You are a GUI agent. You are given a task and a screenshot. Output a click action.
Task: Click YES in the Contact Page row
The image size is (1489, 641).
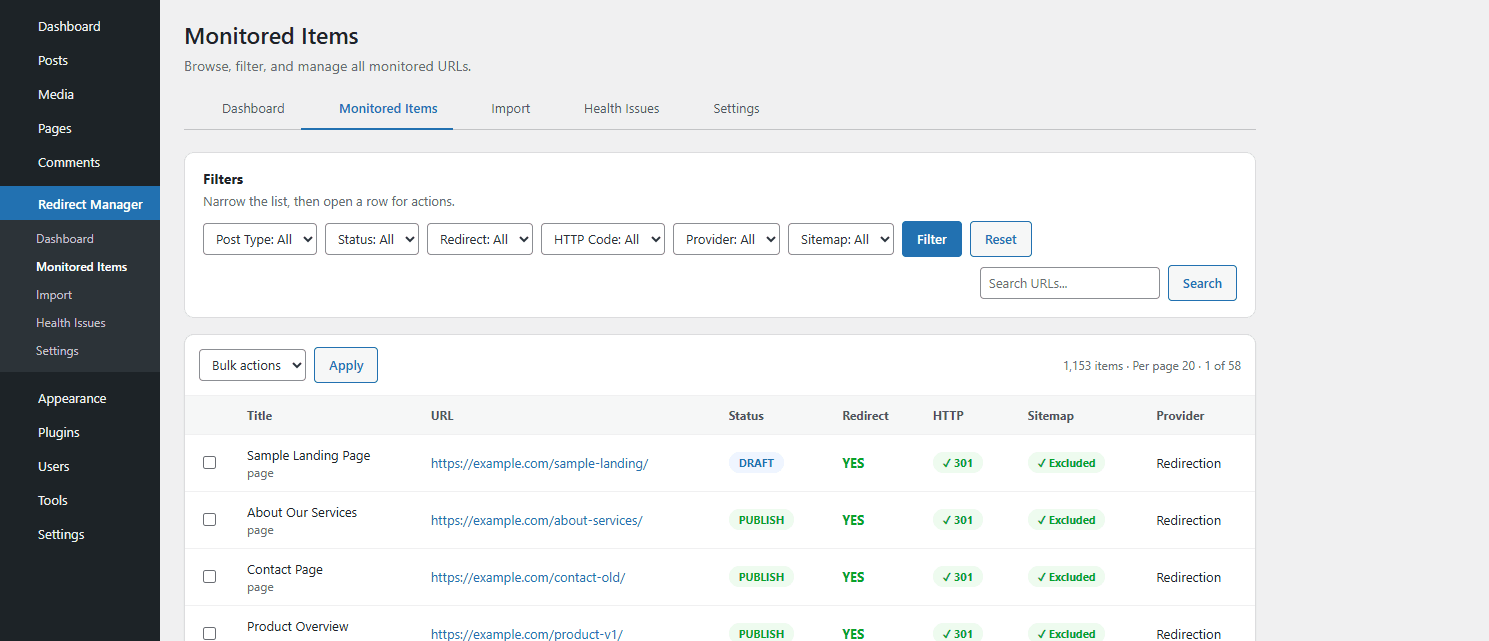[x=853, y=577]
